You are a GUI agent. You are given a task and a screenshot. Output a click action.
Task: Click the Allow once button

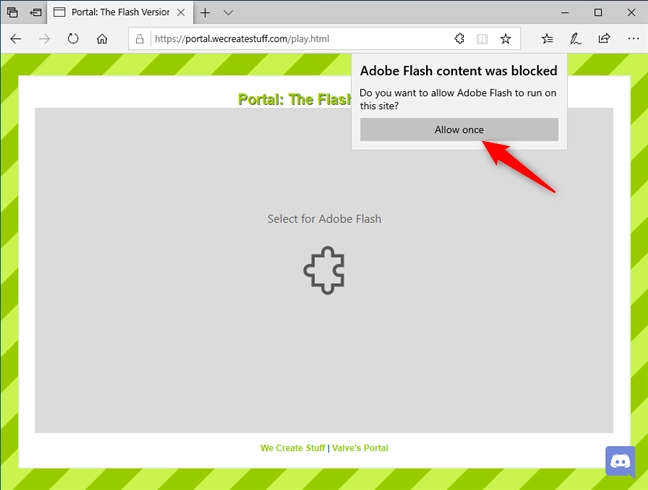459,129
